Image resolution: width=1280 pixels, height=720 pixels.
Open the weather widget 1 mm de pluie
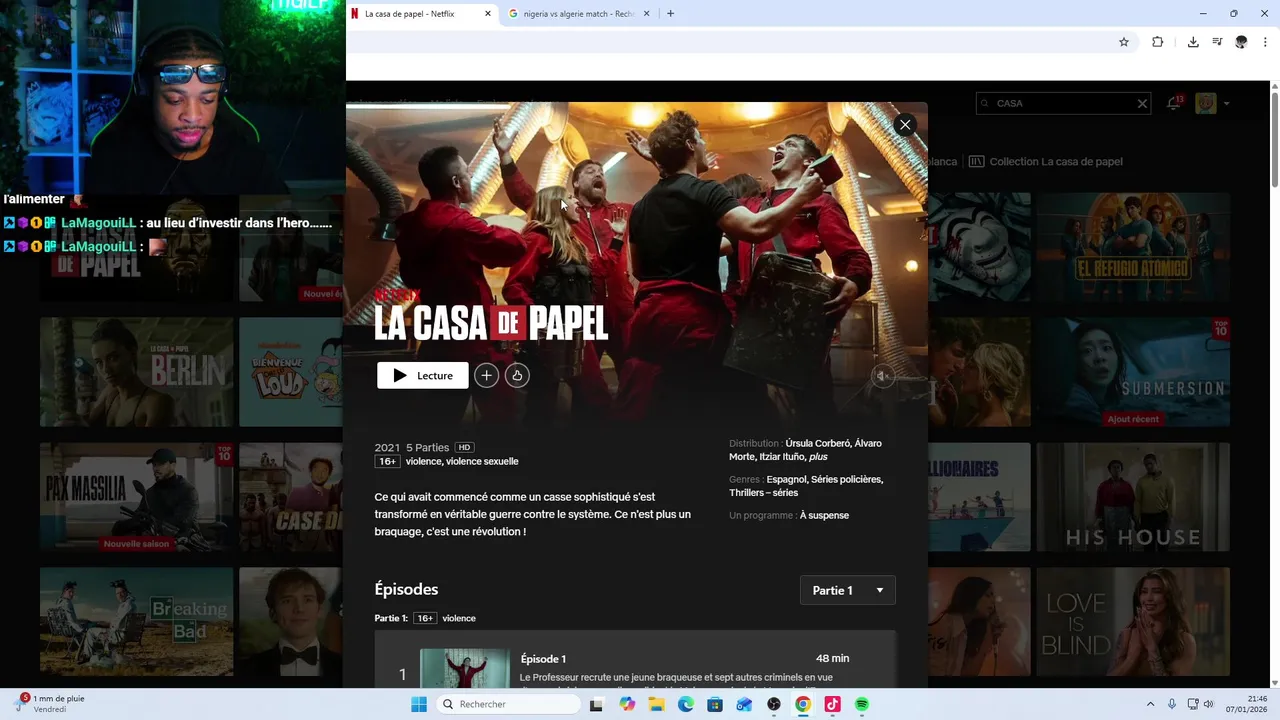click(50, 704)
